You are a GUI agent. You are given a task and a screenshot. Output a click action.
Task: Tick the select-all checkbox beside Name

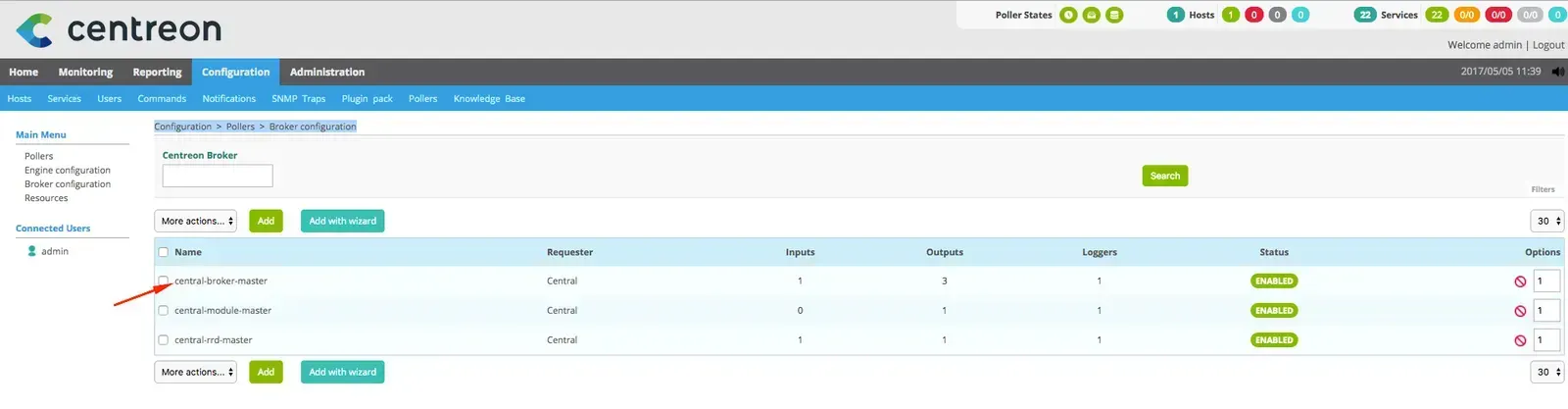click(164, 252)
